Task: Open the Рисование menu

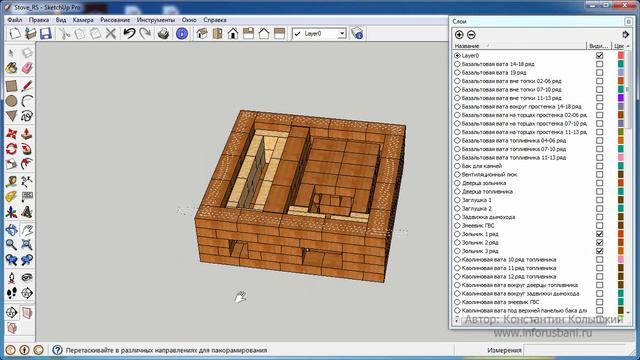Action: pyautogui.click(x=115, y=20)
